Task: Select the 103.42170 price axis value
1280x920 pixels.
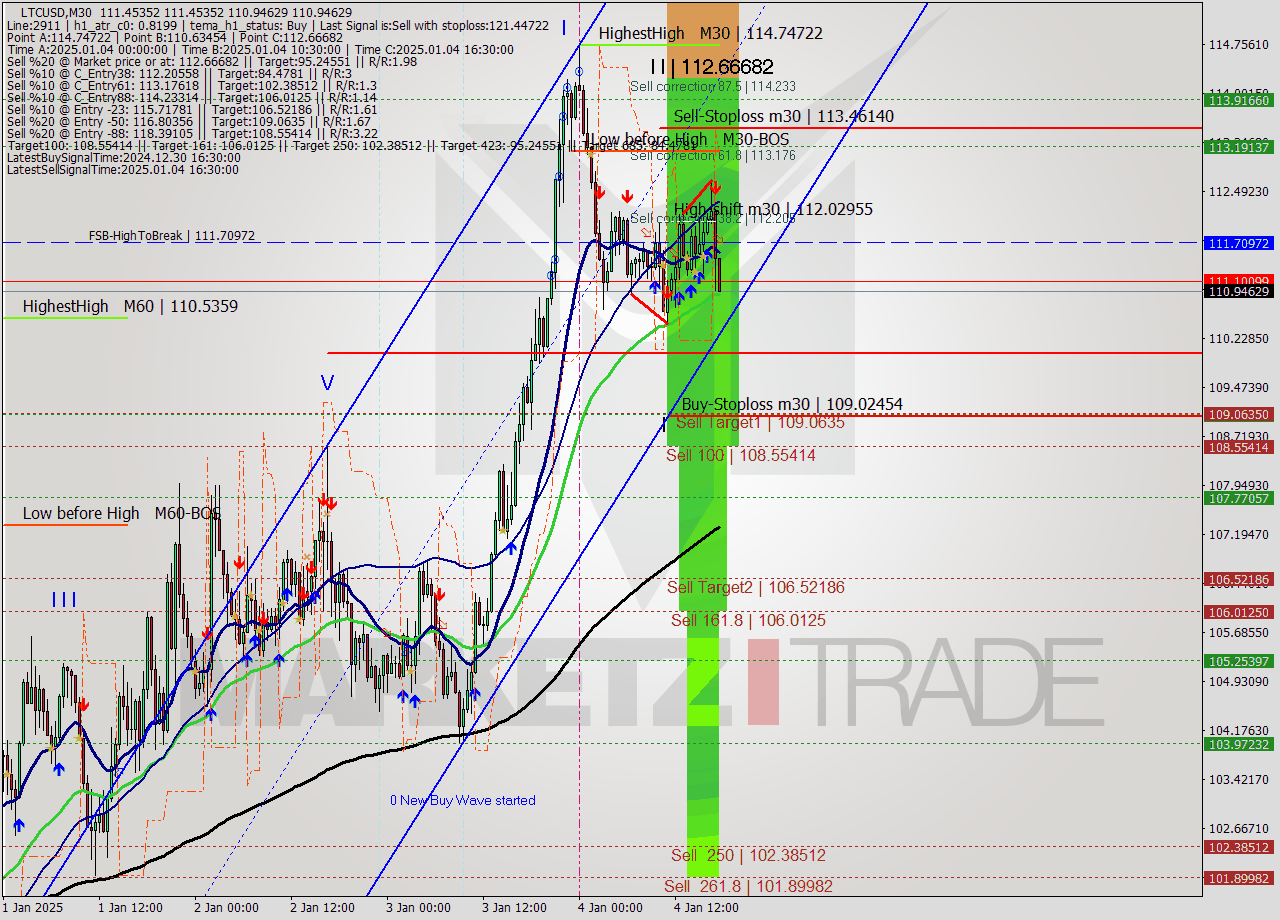Action: (1239, 779)
